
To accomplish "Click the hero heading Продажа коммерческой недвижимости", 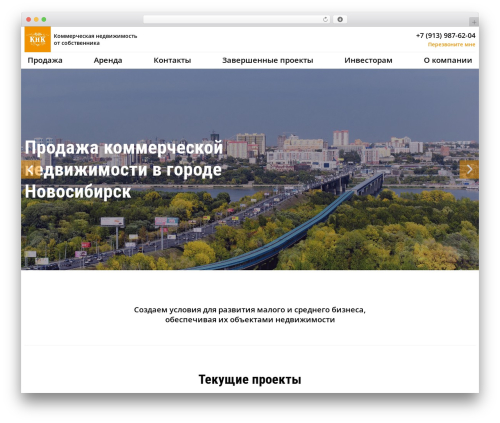I will pyautogui.click(x=124, y=170).
